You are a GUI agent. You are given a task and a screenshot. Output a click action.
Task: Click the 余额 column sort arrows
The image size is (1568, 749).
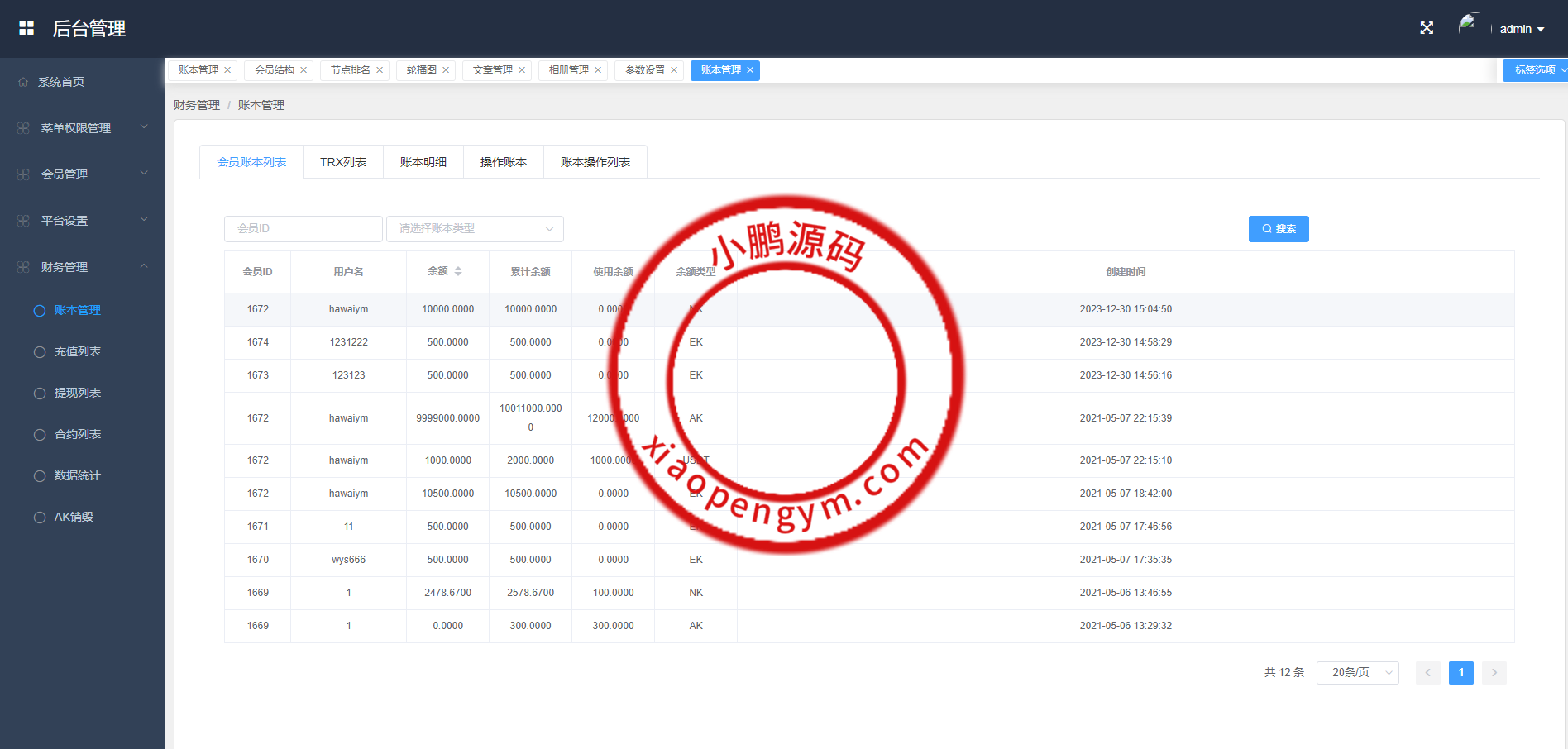click(459, 271)
